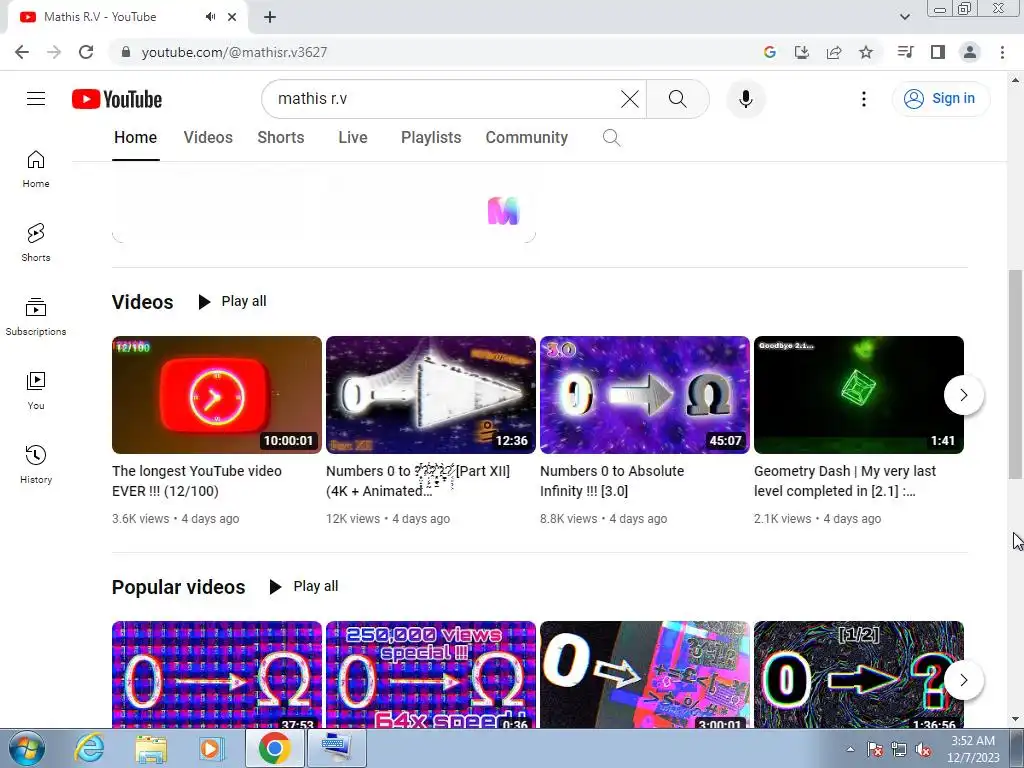Open 'Numbers 0 to Absolute Infinity' title

click(x=612, y=481)
